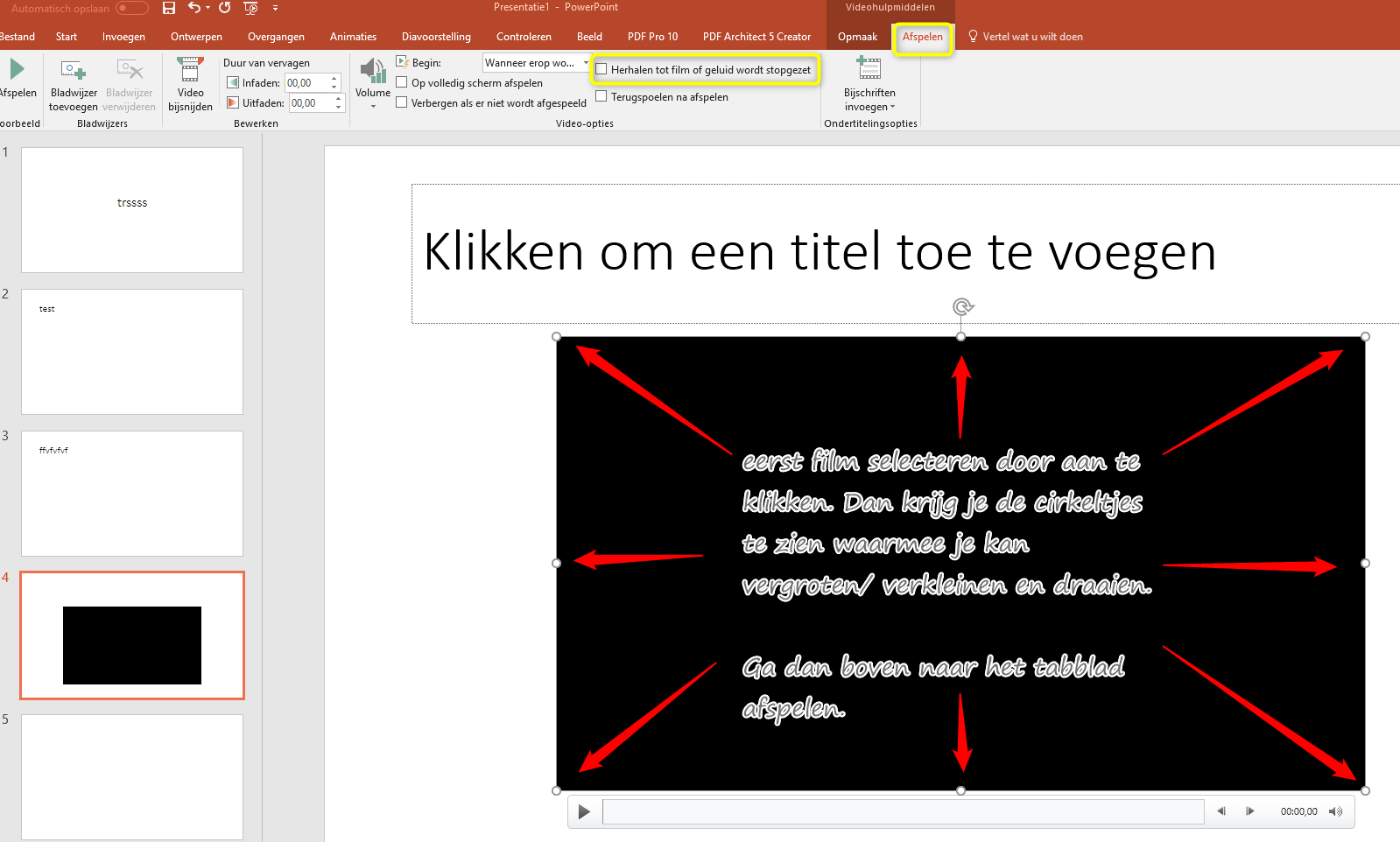This screenshot has width=1400, height=842.
Task: Select slide 4 thumbnail with black video
Action: [x=132, y=635]
